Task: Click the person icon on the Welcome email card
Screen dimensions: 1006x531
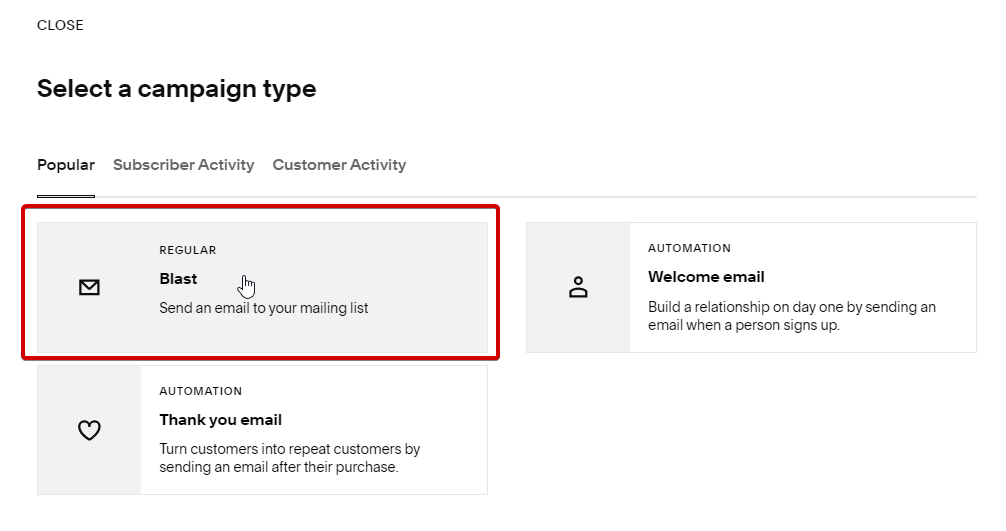Action: point(578,288)
